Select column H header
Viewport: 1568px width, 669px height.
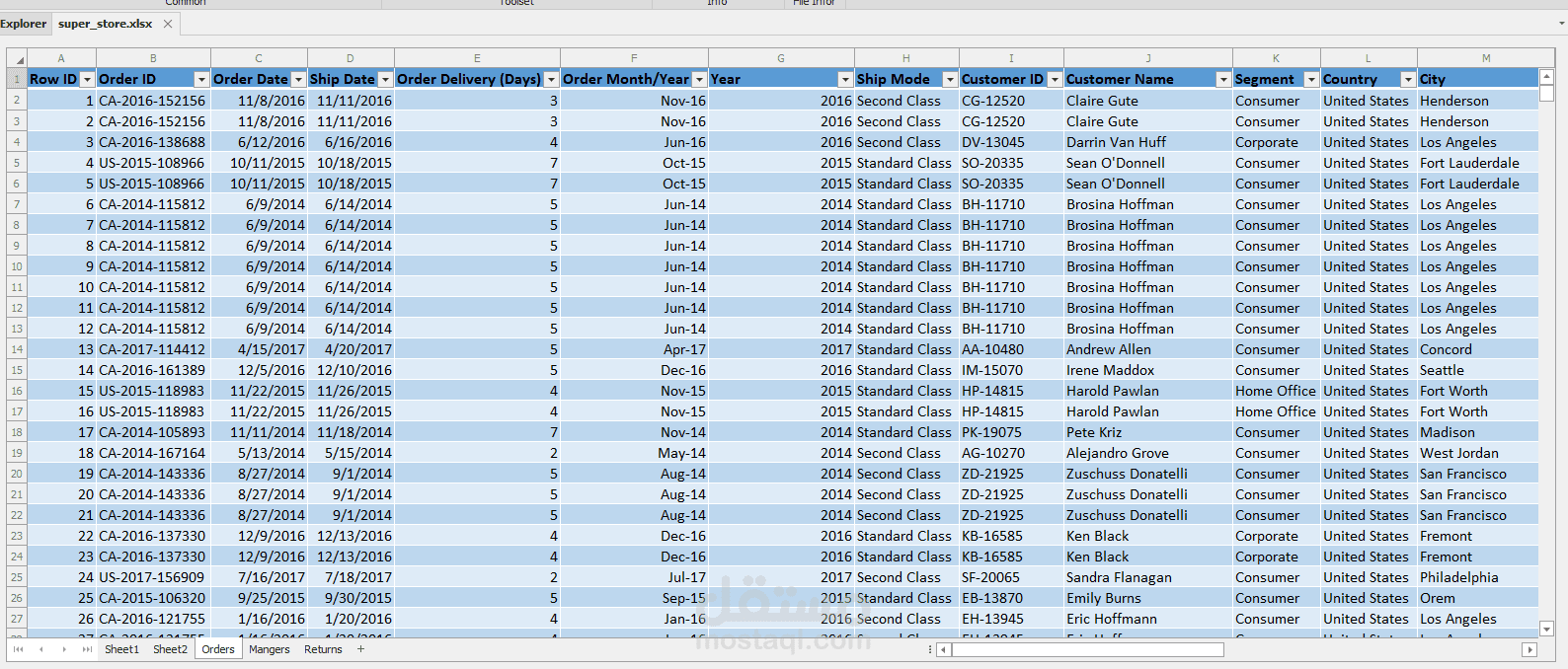906,58
